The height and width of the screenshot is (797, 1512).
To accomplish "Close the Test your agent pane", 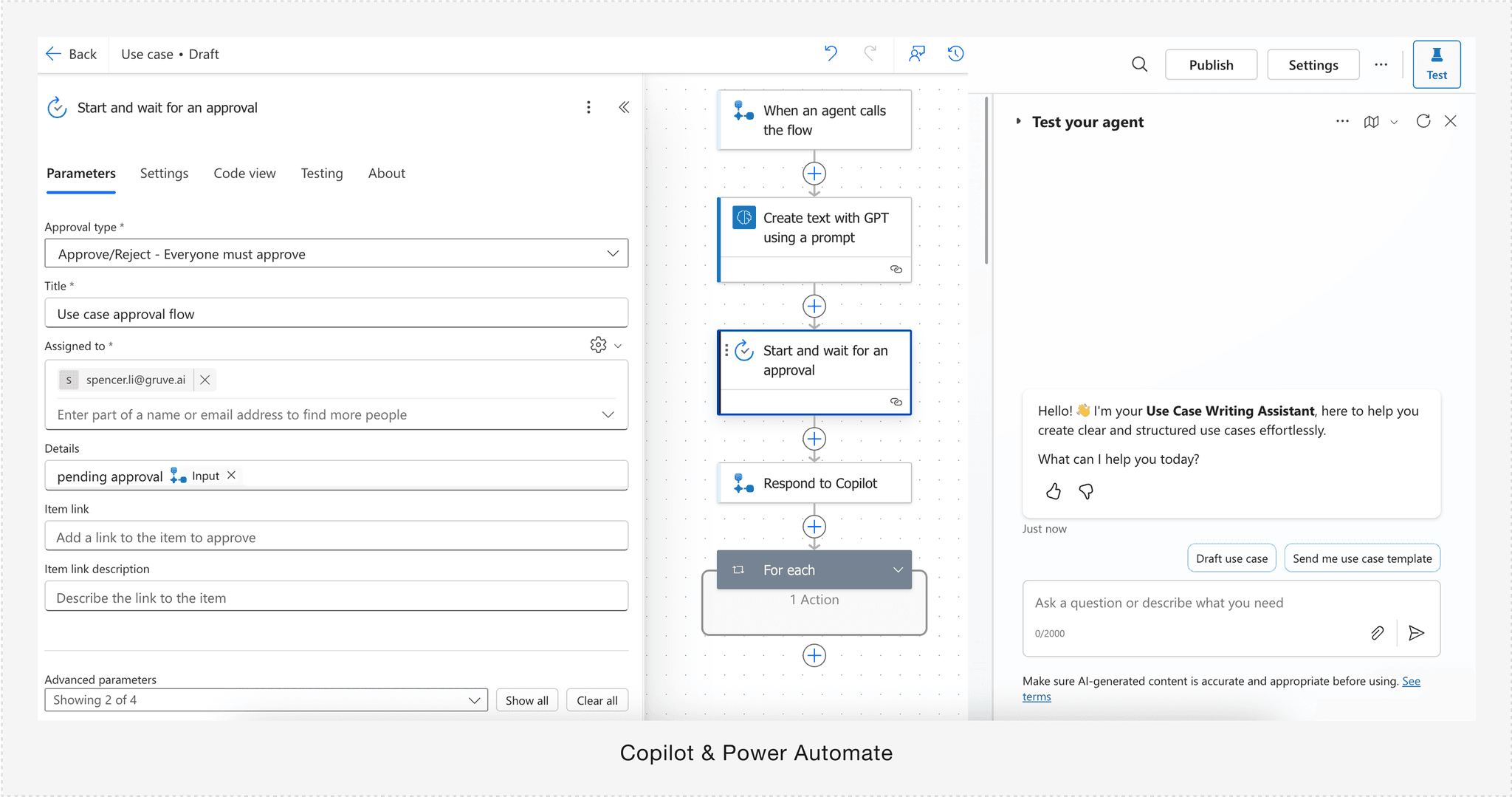I will pyautogui.click(x=1451, y=121).
